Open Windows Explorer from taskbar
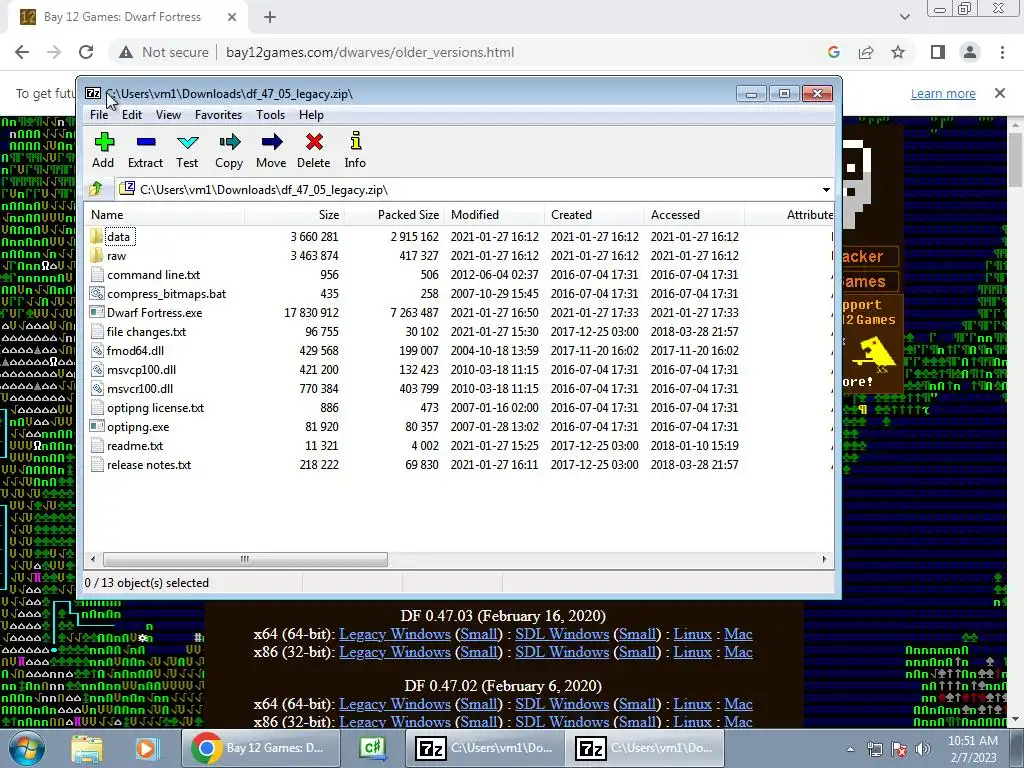Viewport: 1024px width, 768px height. [x=86, y=748]
